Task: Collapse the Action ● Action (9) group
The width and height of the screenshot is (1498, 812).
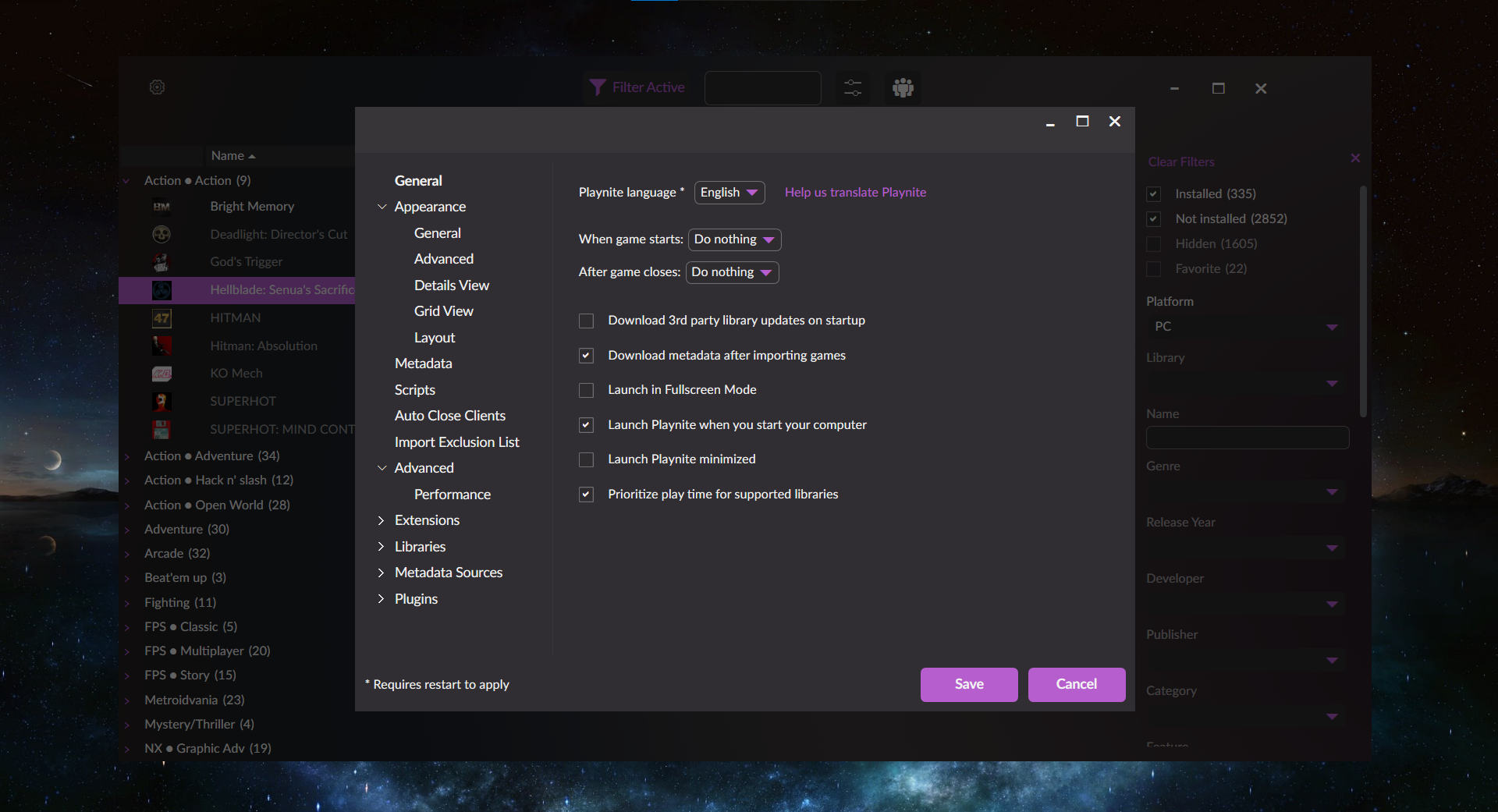Action: 126,181
